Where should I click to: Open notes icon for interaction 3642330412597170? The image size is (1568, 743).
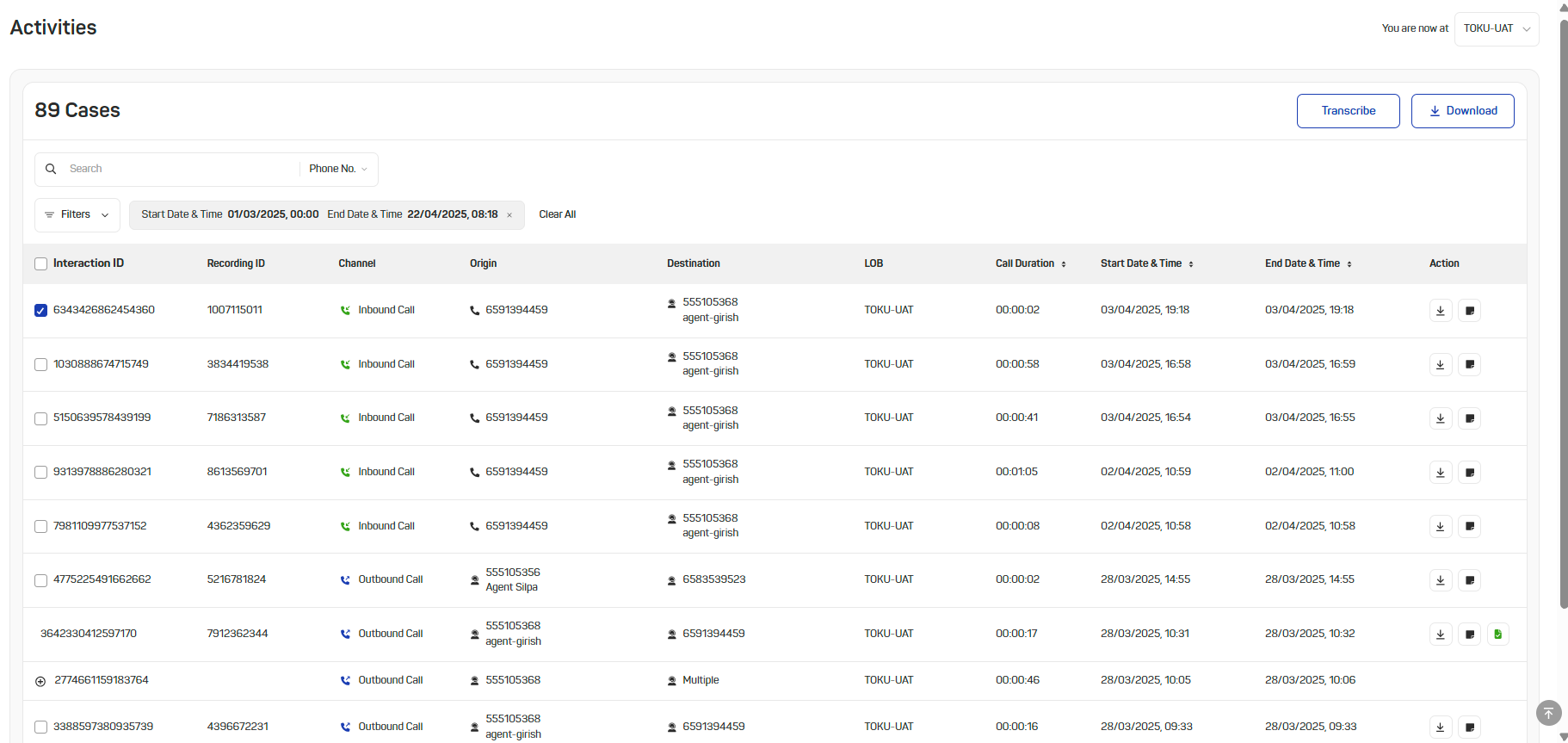pyautogui.click(x=1470, y=635)
